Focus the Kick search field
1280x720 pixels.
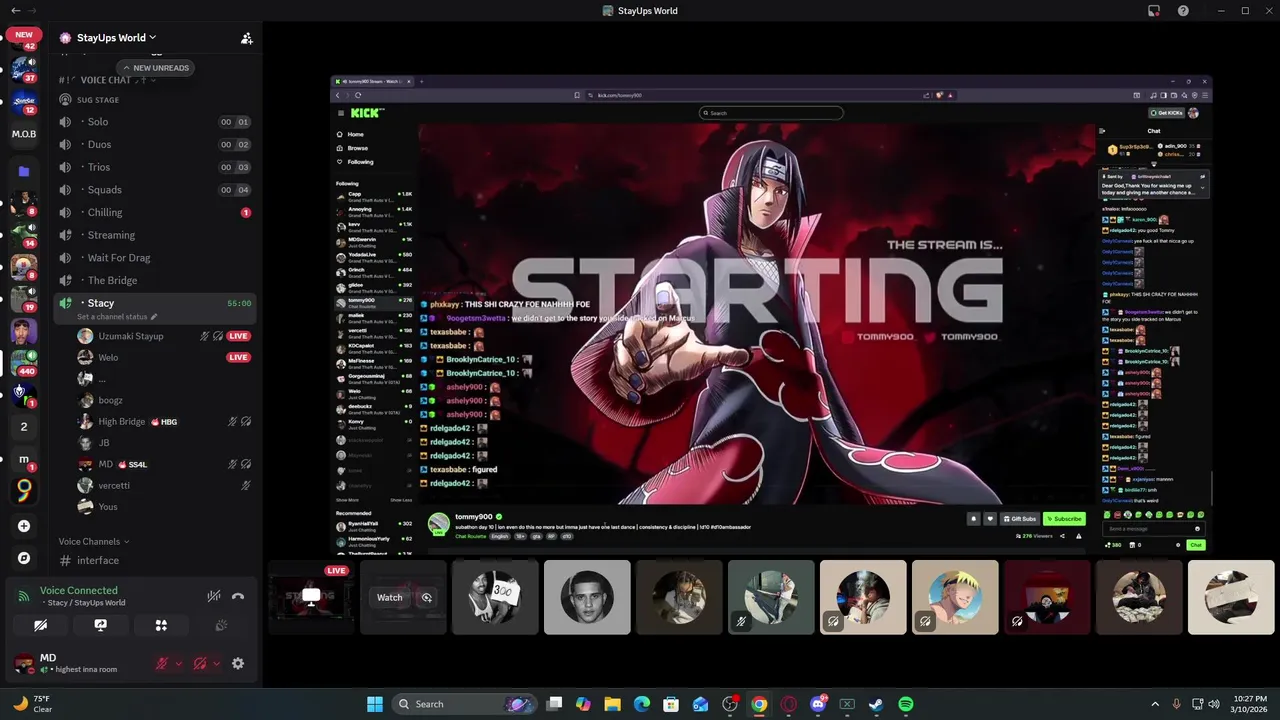coord(771,113)
